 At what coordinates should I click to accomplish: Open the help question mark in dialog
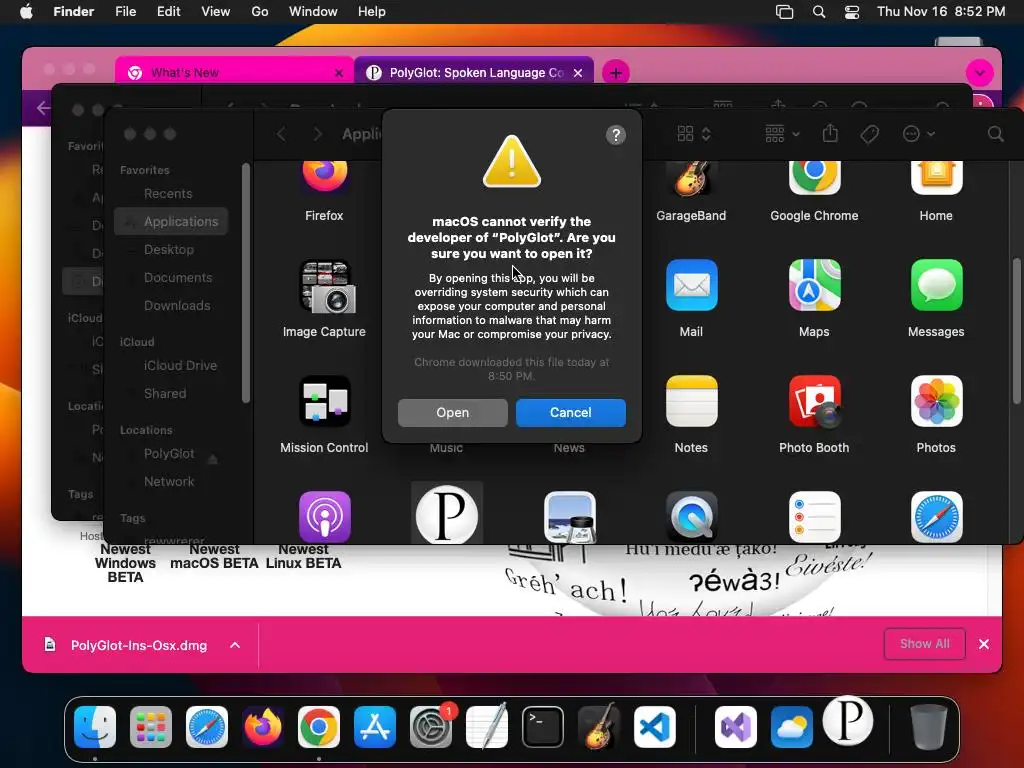616,135
